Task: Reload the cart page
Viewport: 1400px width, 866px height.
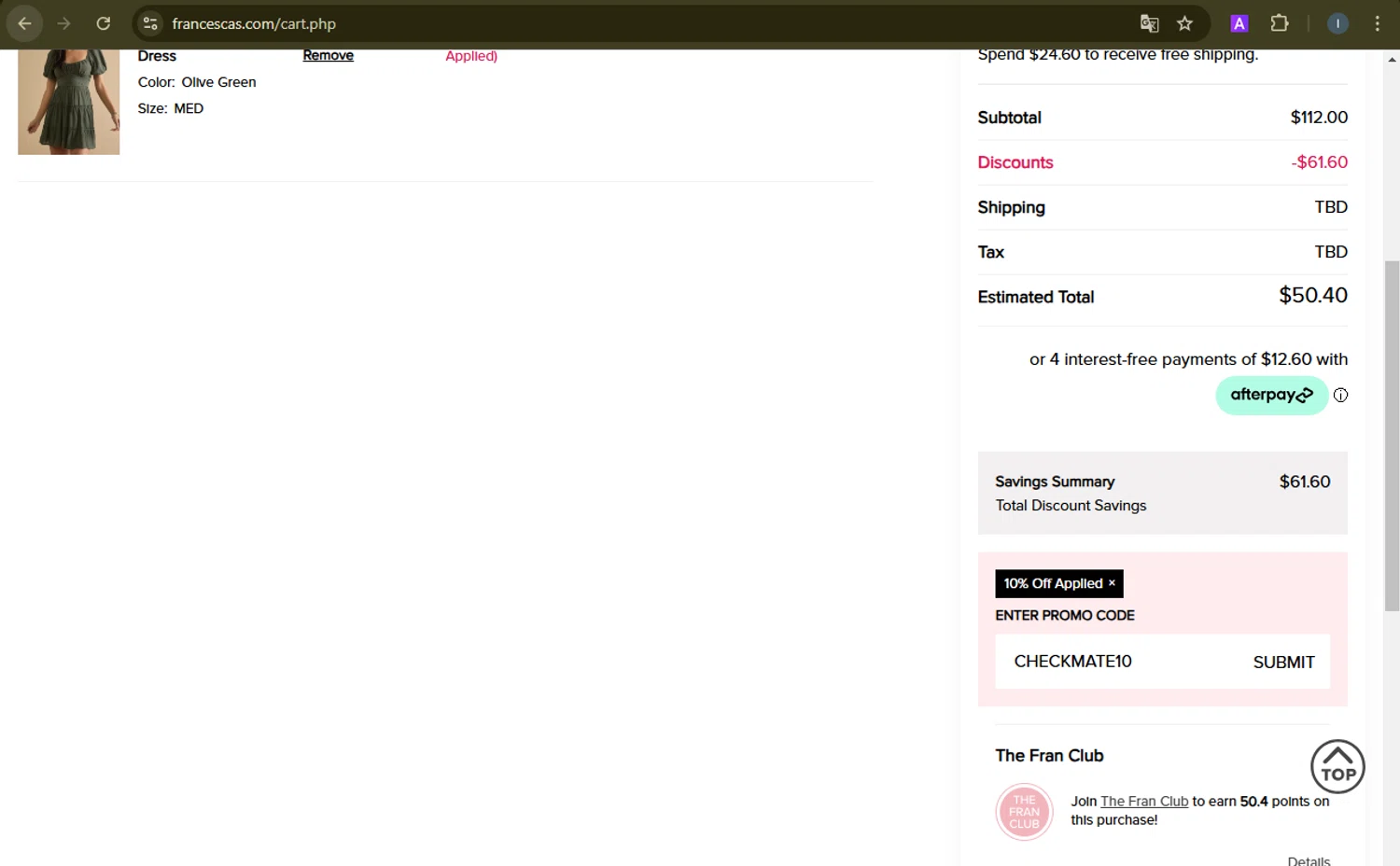Action: 104,23
